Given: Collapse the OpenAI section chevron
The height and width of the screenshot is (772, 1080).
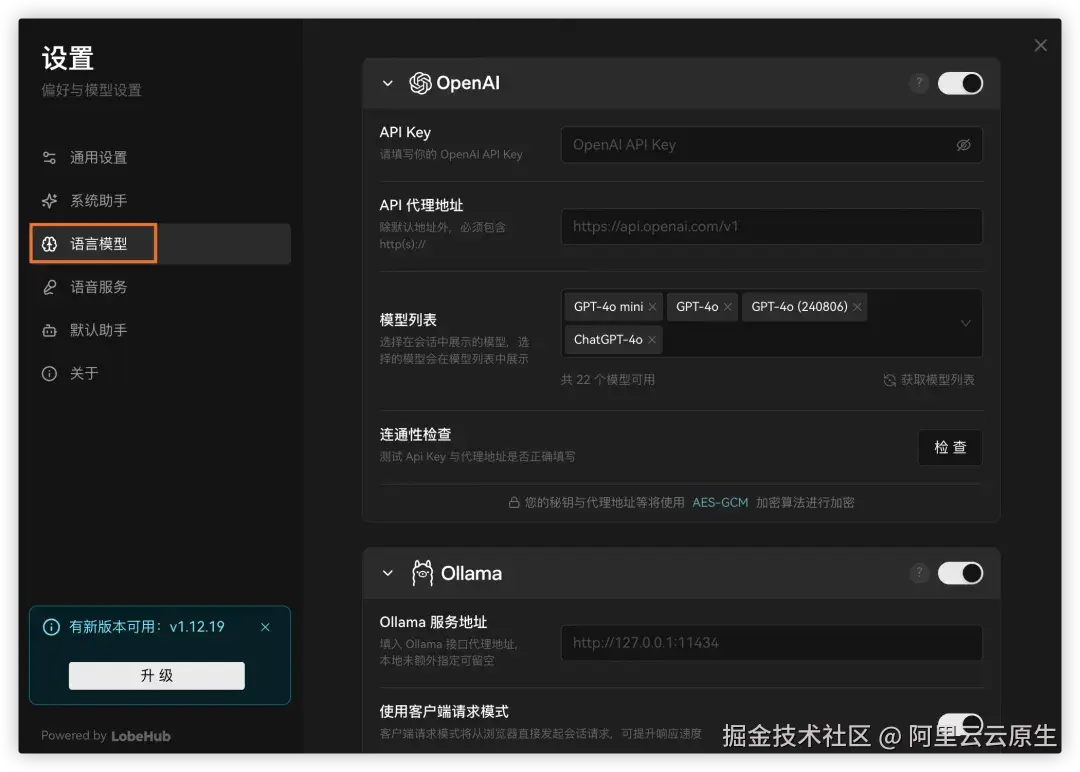Looking at the screenshot, I should 388,83.
